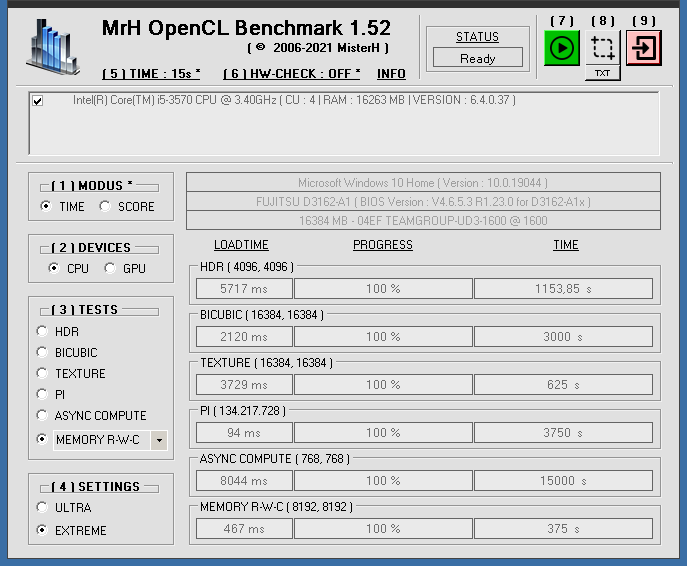Viewport: 687px width, 566px height.
Task: Click the HDR progress bar showing 100 %
Action: point(383,289)
